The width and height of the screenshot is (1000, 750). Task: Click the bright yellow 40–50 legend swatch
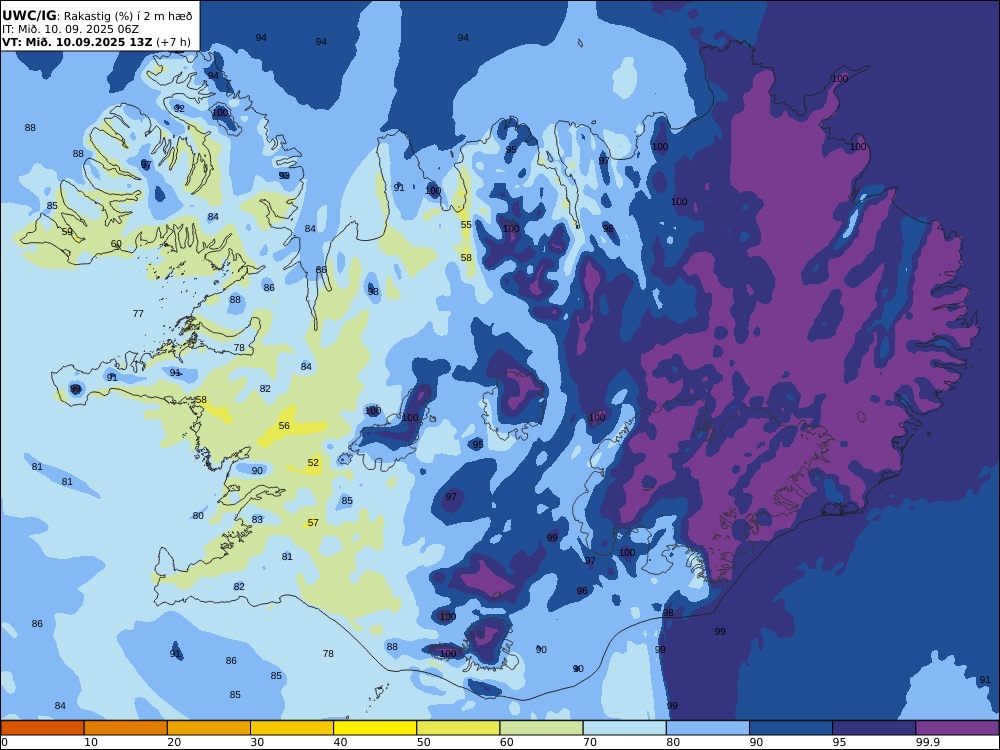(x=375, y=728)
